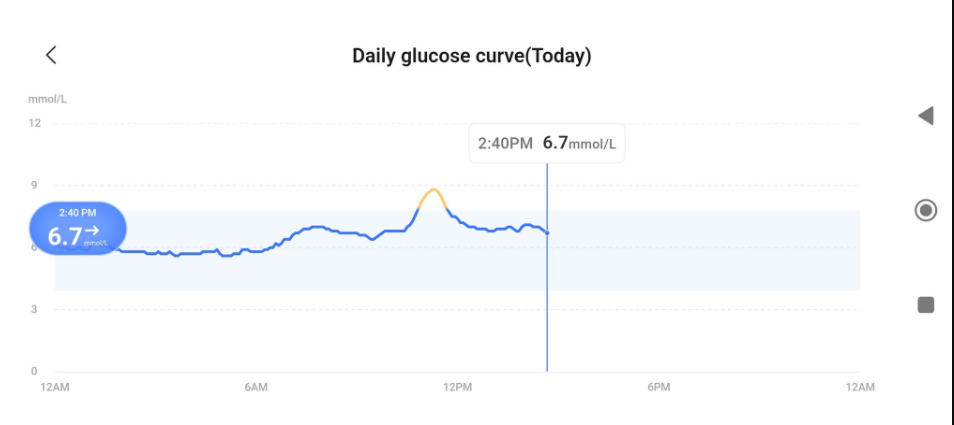Tap the rightmost 12AM time axis label
This screenshot has height=425, width=954.
tap(859, 387)
